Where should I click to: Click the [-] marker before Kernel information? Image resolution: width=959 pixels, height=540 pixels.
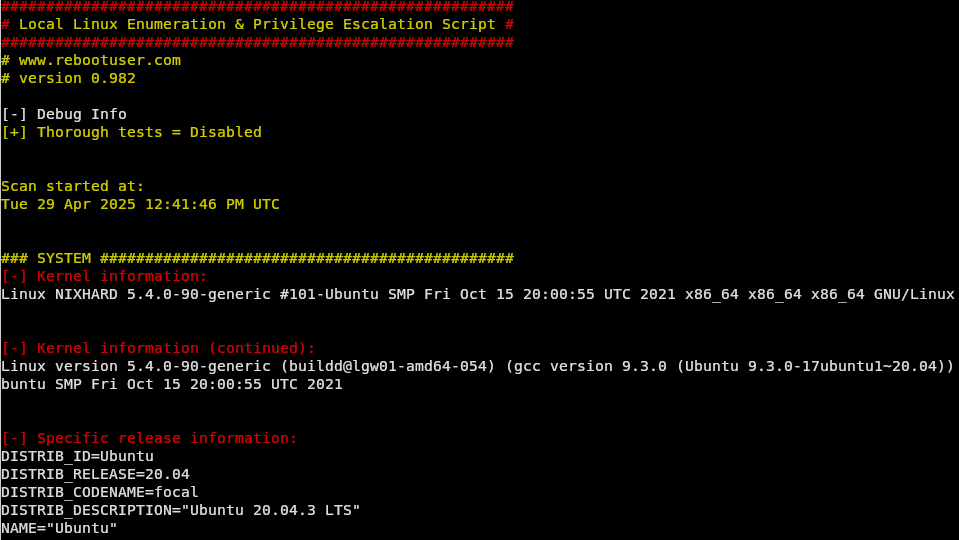pos(14,276)
